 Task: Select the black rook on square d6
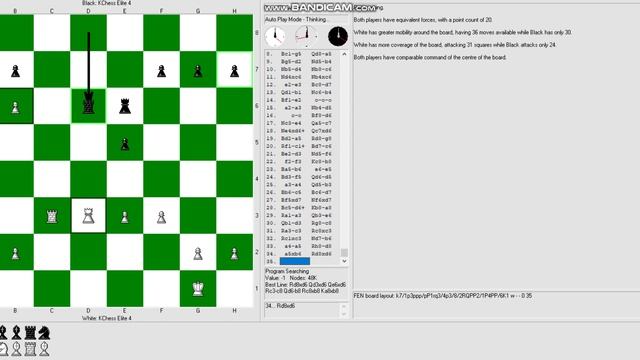click(x=88, y=107)
